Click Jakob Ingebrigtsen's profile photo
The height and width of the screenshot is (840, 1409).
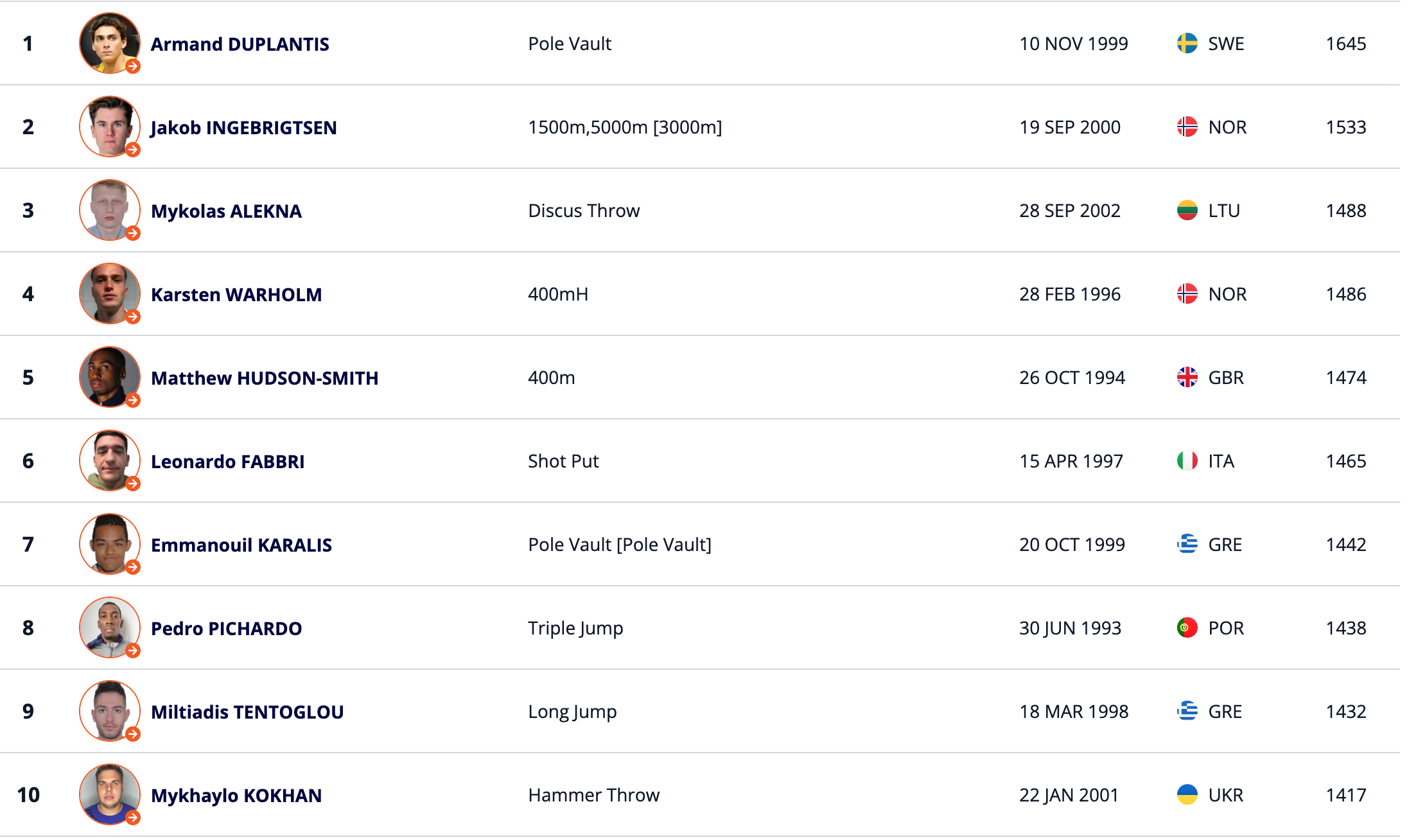coord(109,126)
